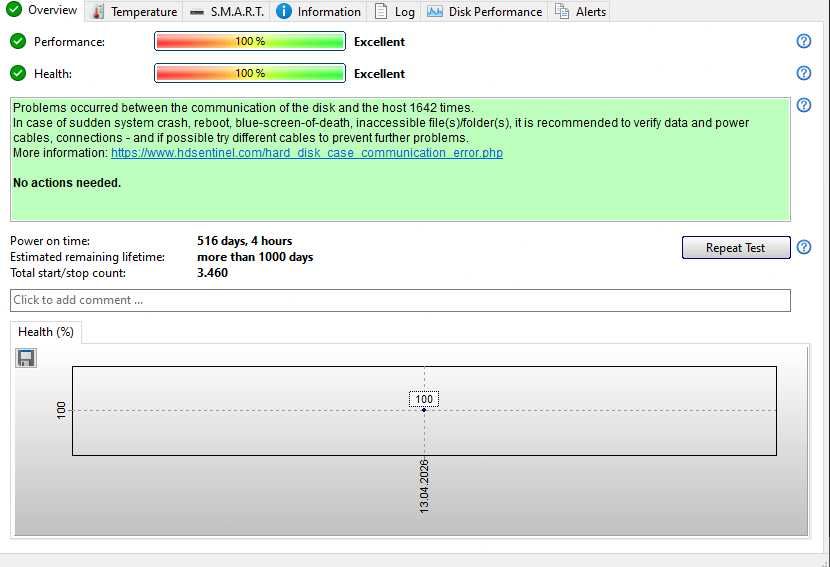This screenshot has width=830, height=567.
Task: Click 'more than 1000 days' lifetime value
Action: pyautogui.click(x=255, y=257)
